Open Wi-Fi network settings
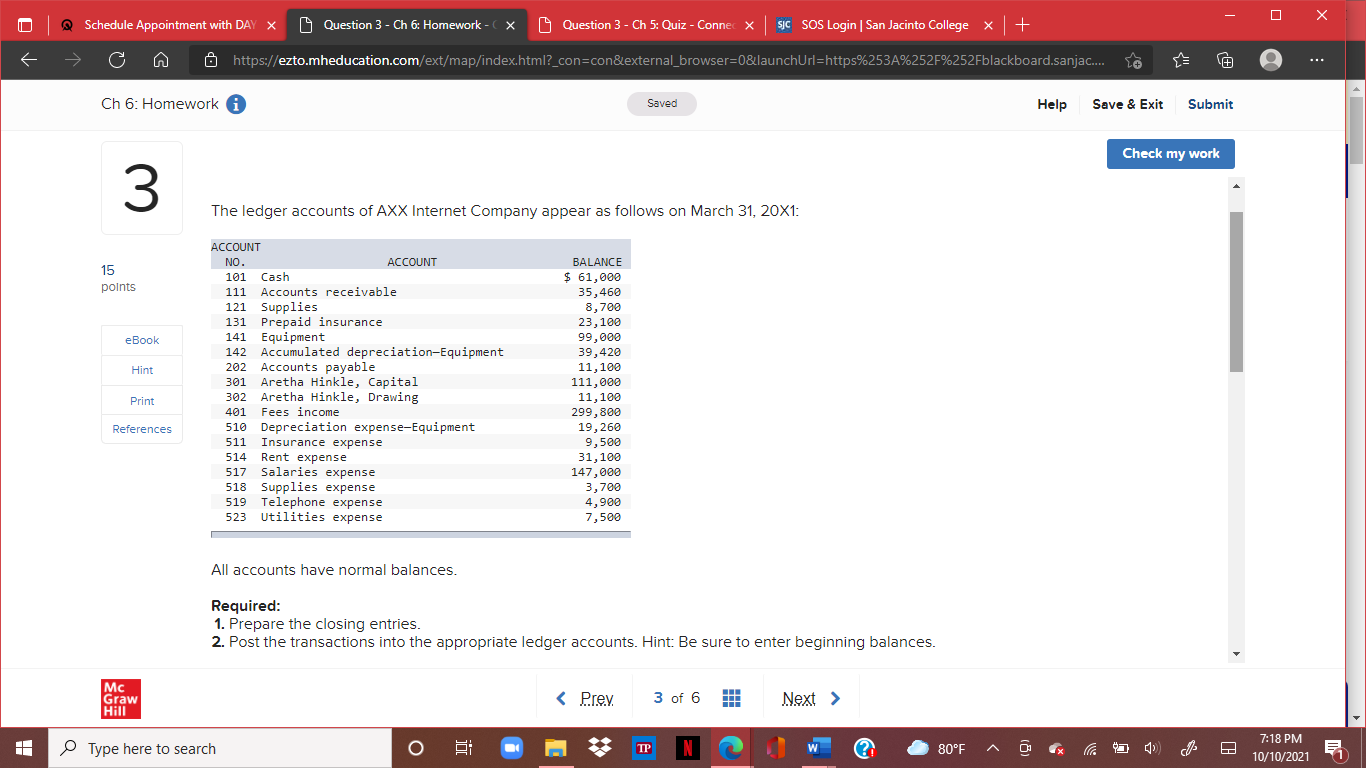Screen dimensions: 1366x768 point(1088,748)
